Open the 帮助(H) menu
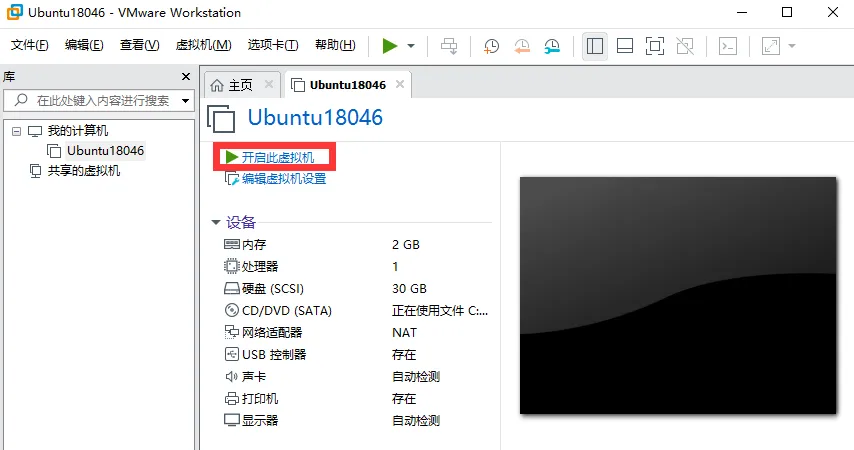This screenshot has width=854, height=450. pos(335,45)
